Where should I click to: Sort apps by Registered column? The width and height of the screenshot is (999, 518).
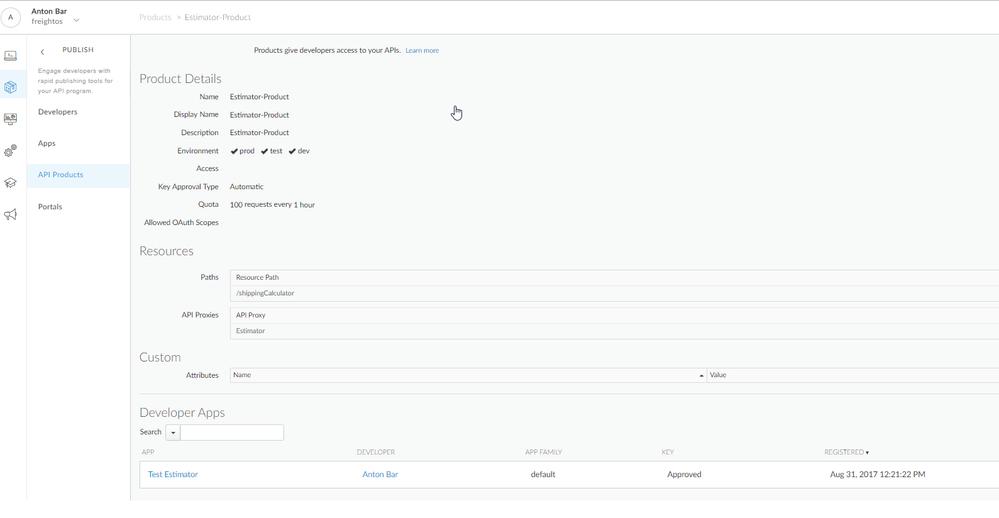[846, 452]
